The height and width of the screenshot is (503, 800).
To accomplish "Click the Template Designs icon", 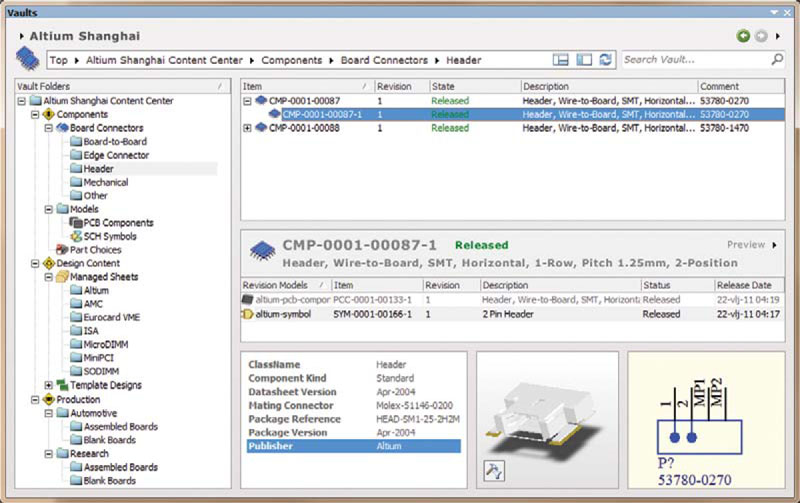I will click(x=62, y=385).
